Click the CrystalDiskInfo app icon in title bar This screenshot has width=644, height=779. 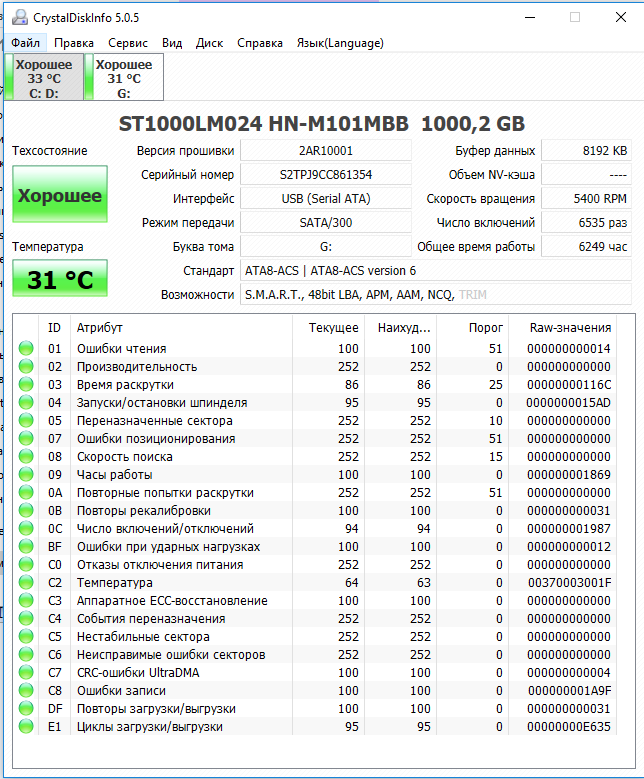coord(20,17)
